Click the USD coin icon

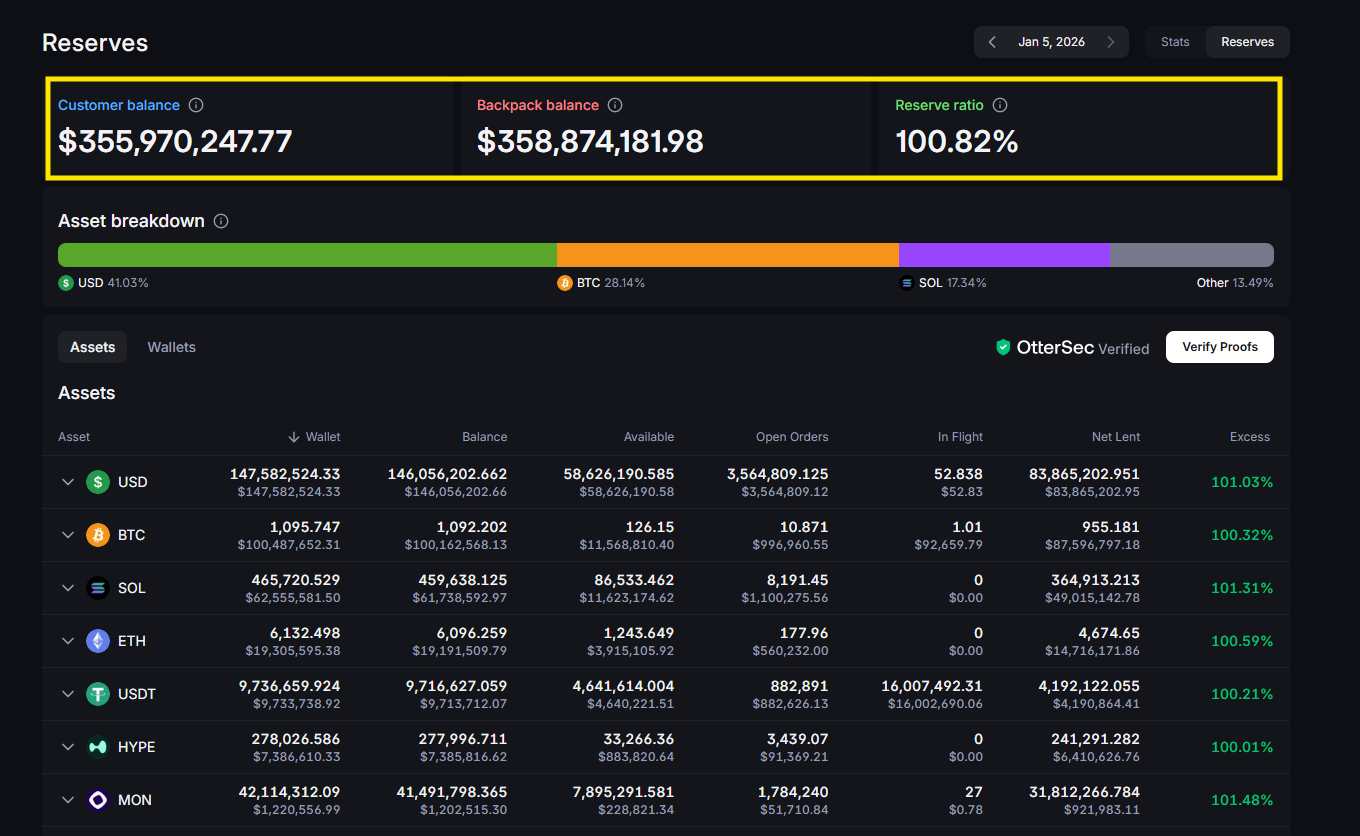pos(97,482)
